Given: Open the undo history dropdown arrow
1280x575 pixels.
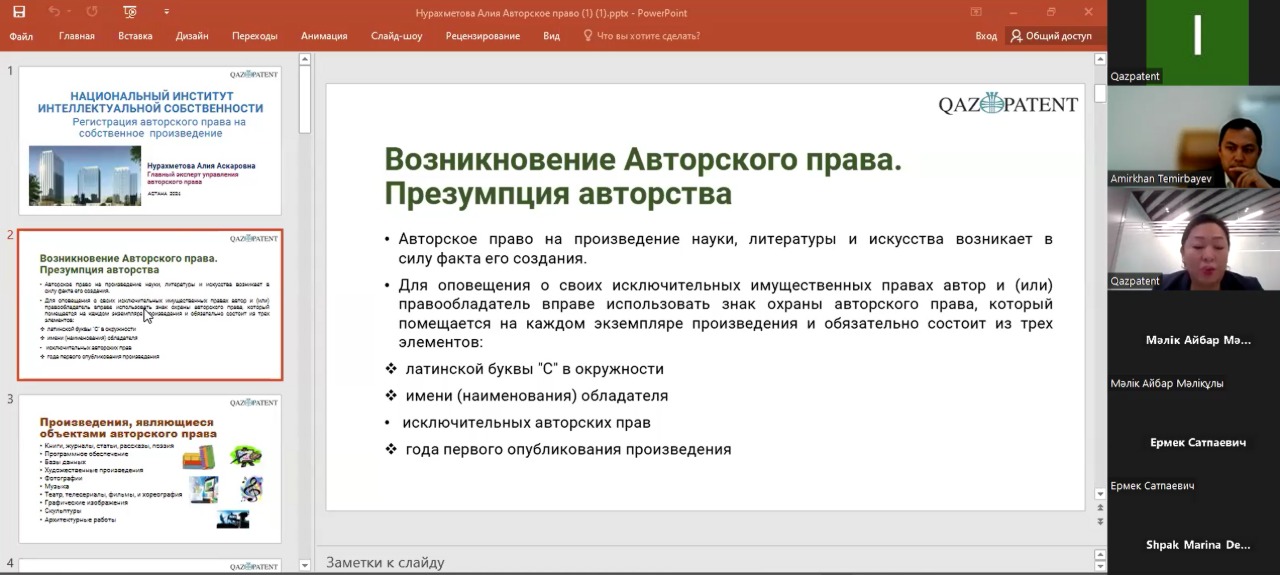Looking at the screenshot, I should point(70,12).
